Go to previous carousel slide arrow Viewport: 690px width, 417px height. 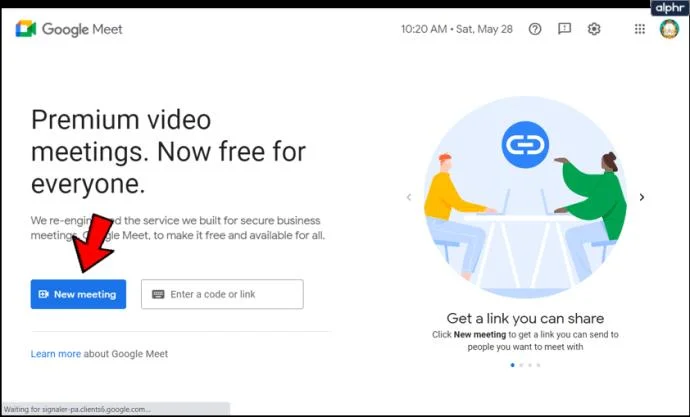409,197
